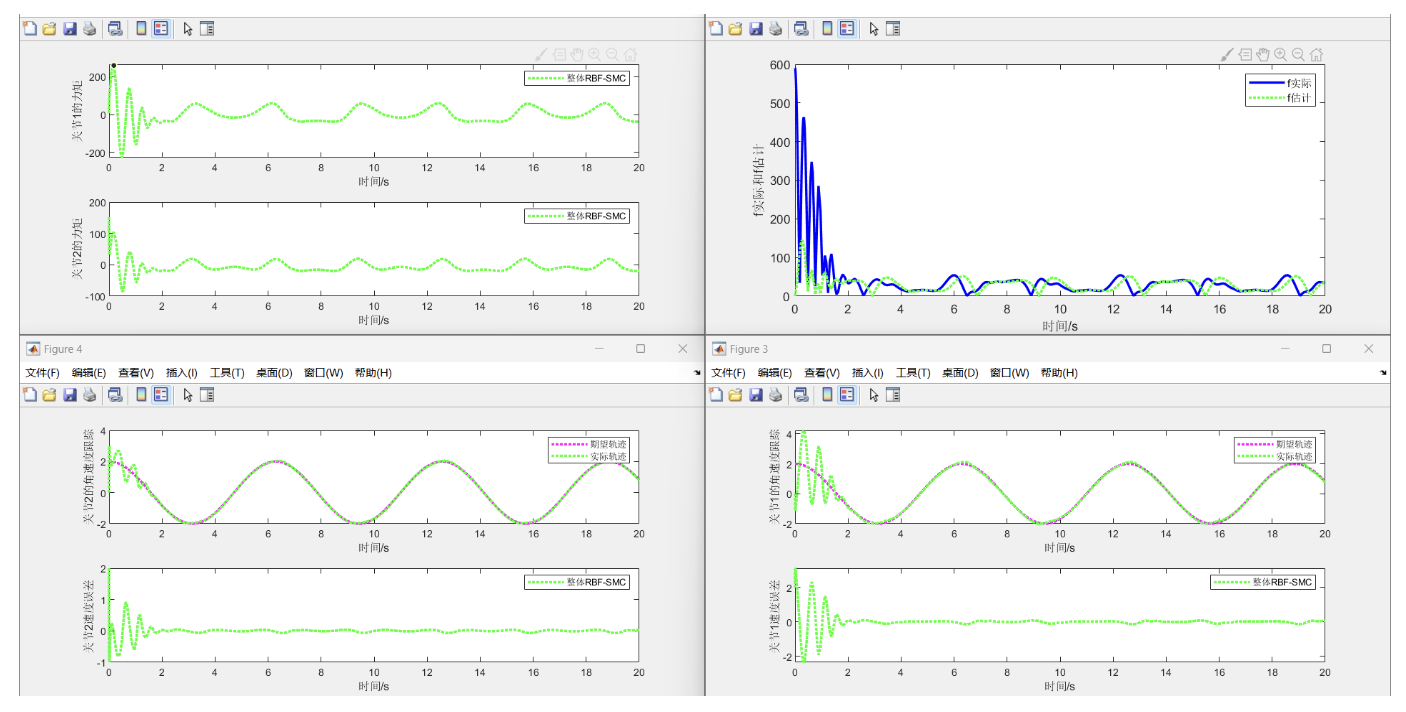The height and width of the screenshot is (712, 1406).
Task: Open 桌面(D) menu in Figure 4
Action: click(x=274, y=373)
